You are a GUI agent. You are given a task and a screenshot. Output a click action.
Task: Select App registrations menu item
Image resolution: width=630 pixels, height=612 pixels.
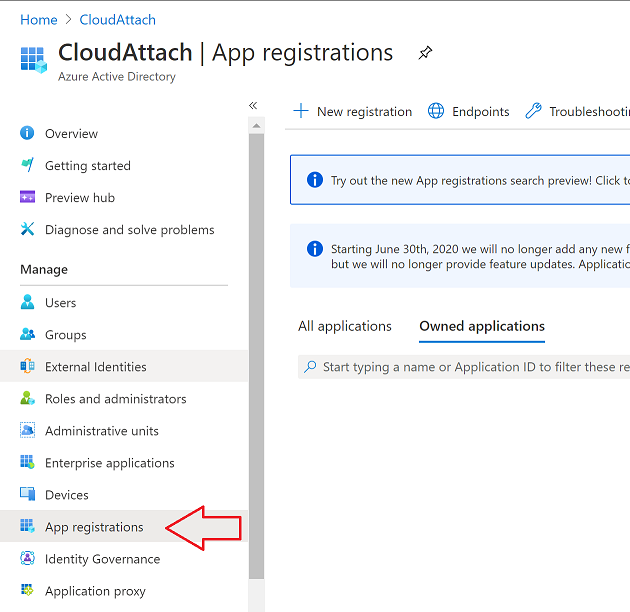click(x=124, y=526)
